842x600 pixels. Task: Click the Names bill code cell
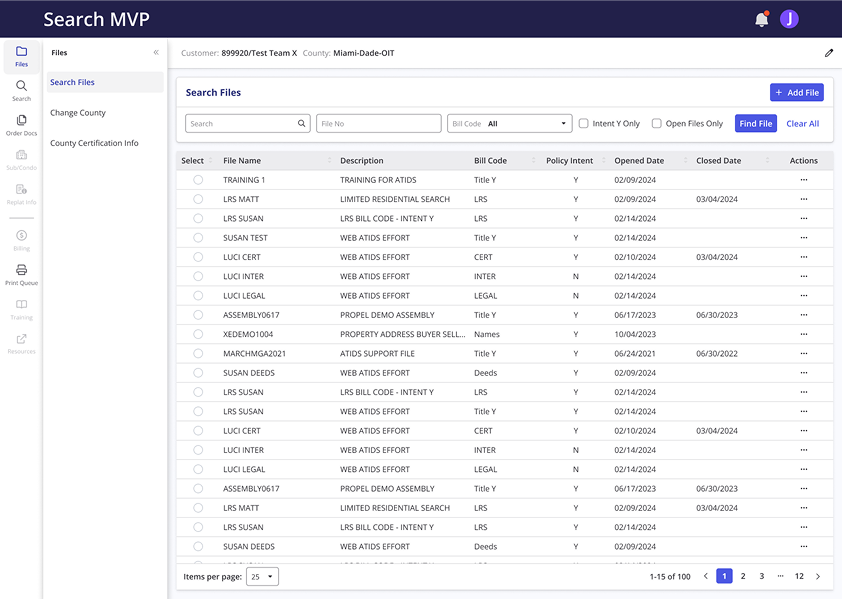pyautogui.click(x=487, y=334)
